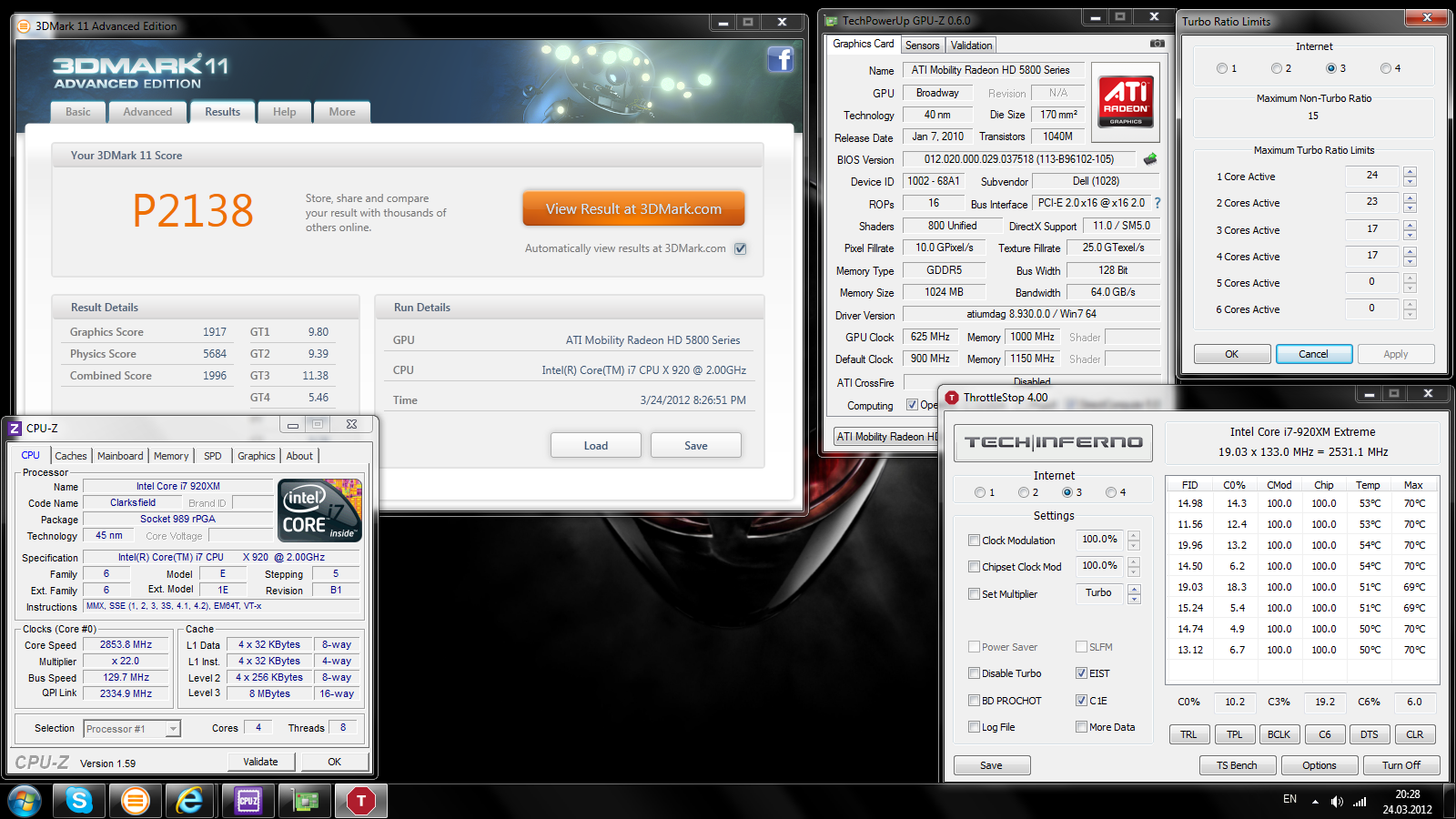Click the Intel Core i7 logo in CPU-Z

(x=320, y=511)
